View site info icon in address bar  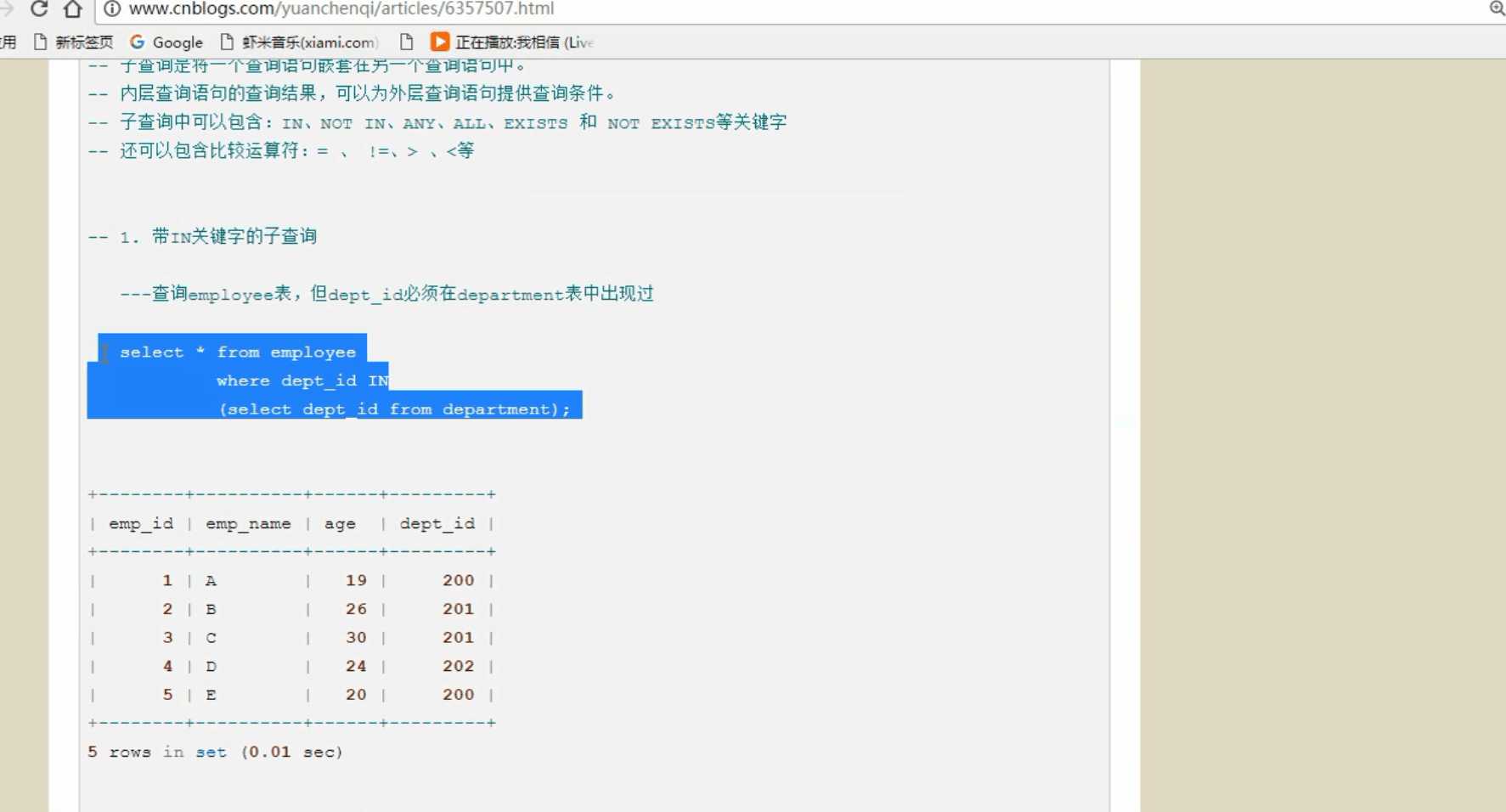click(x=111, y=9)
